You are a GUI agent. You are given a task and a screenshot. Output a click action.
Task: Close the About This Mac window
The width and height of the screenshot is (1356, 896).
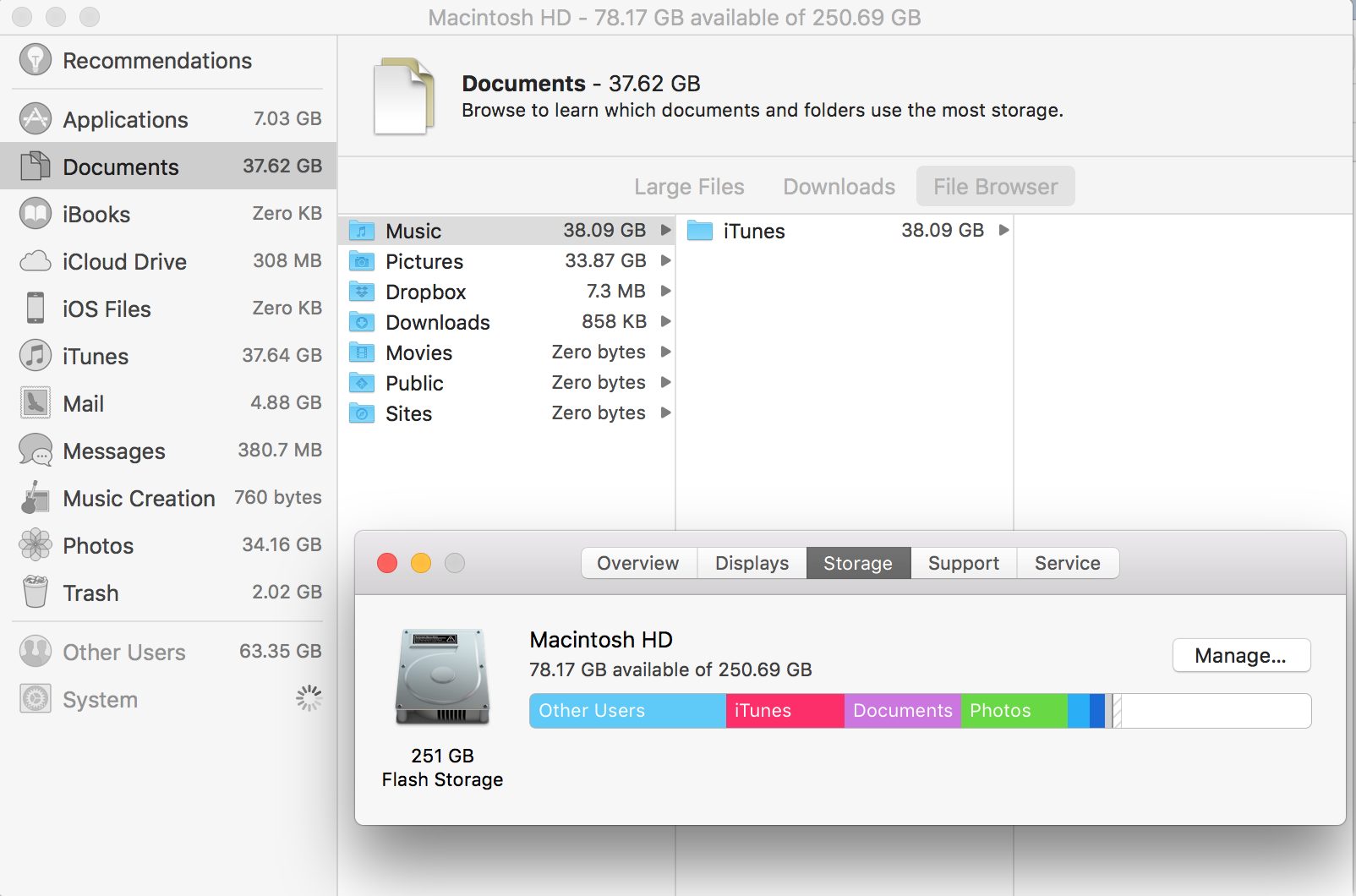387,563
